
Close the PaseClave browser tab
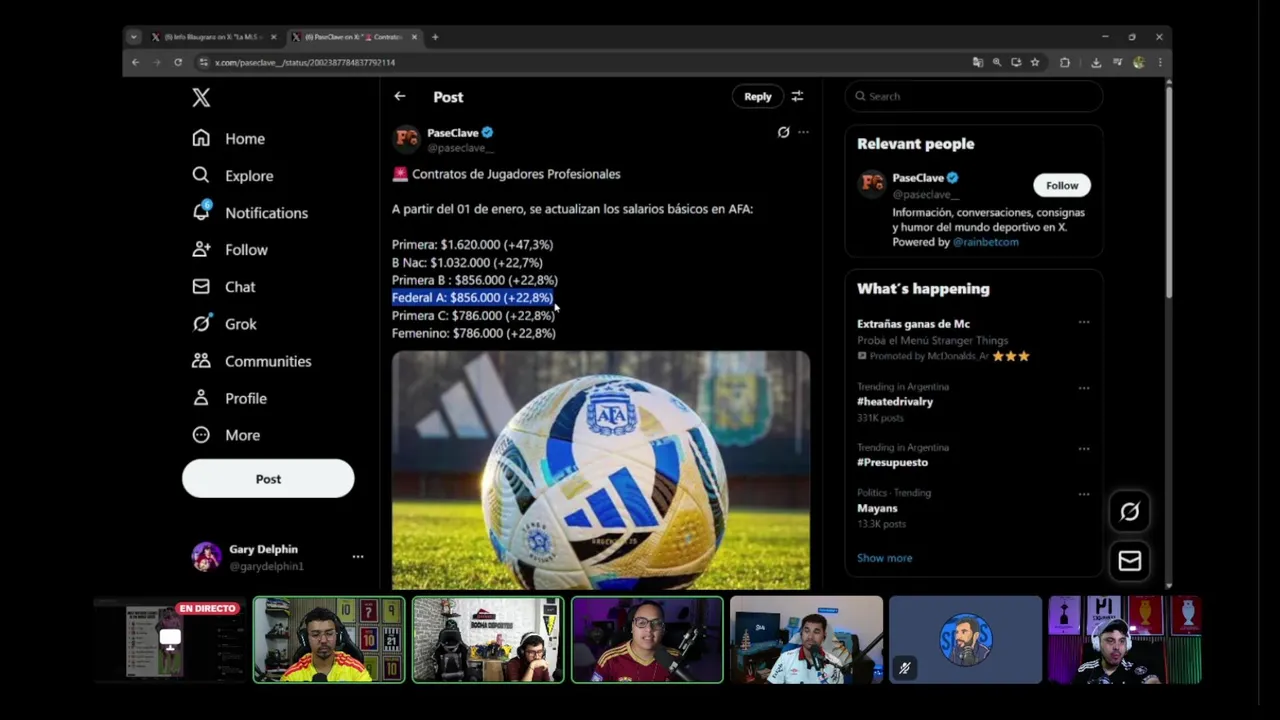point(414,37)
